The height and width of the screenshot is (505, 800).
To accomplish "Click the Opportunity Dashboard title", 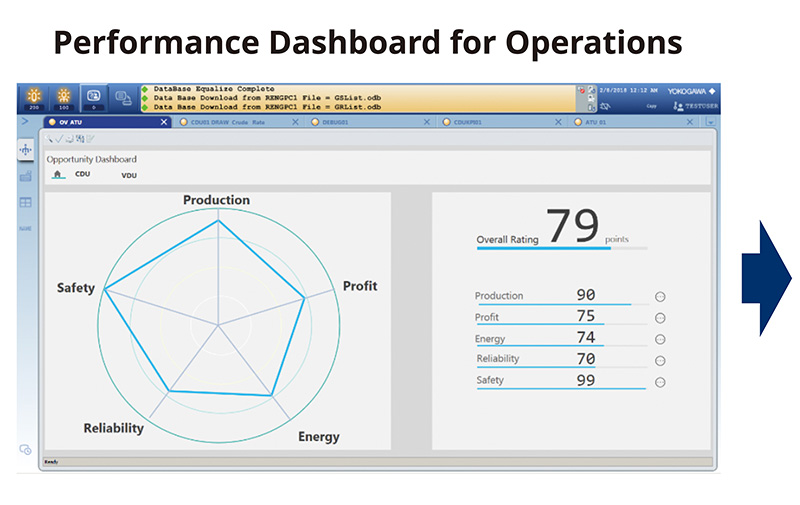I will [x=92, y=160].
